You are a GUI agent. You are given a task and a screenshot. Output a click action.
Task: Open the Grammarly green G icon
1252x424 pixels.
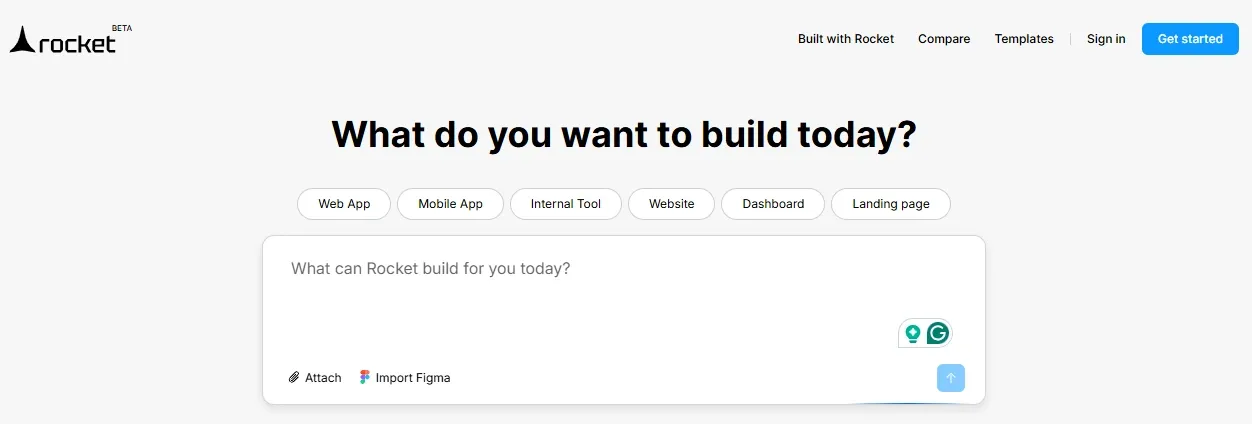938,333
